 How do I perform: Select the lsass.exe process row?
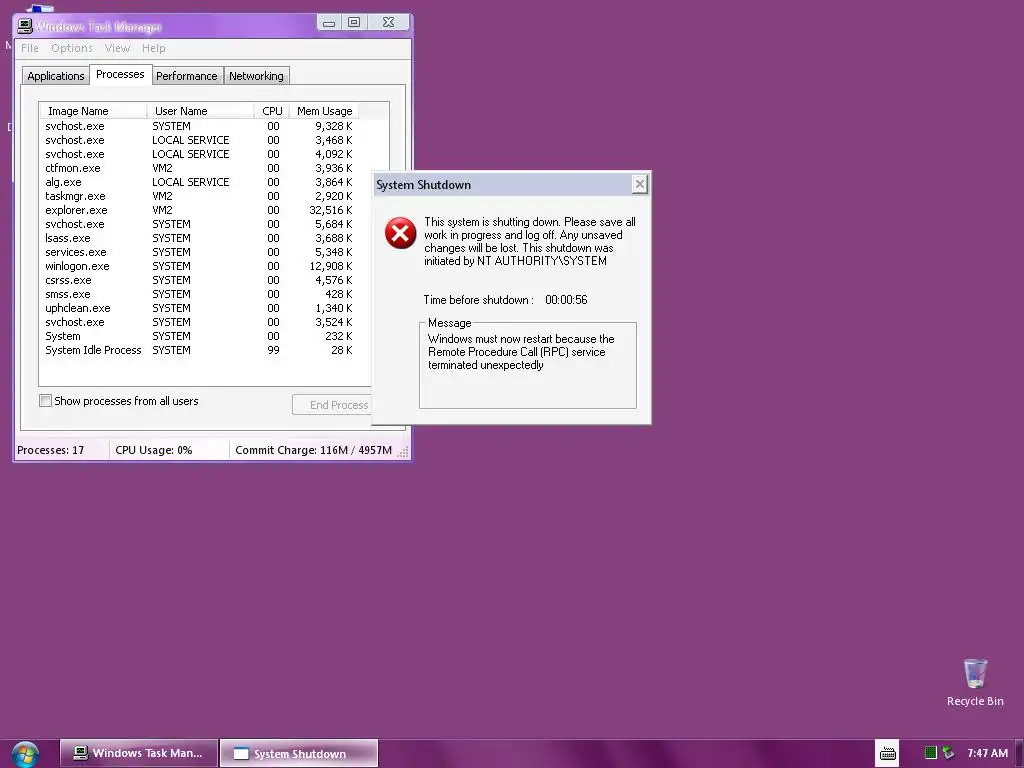(199, 238)
